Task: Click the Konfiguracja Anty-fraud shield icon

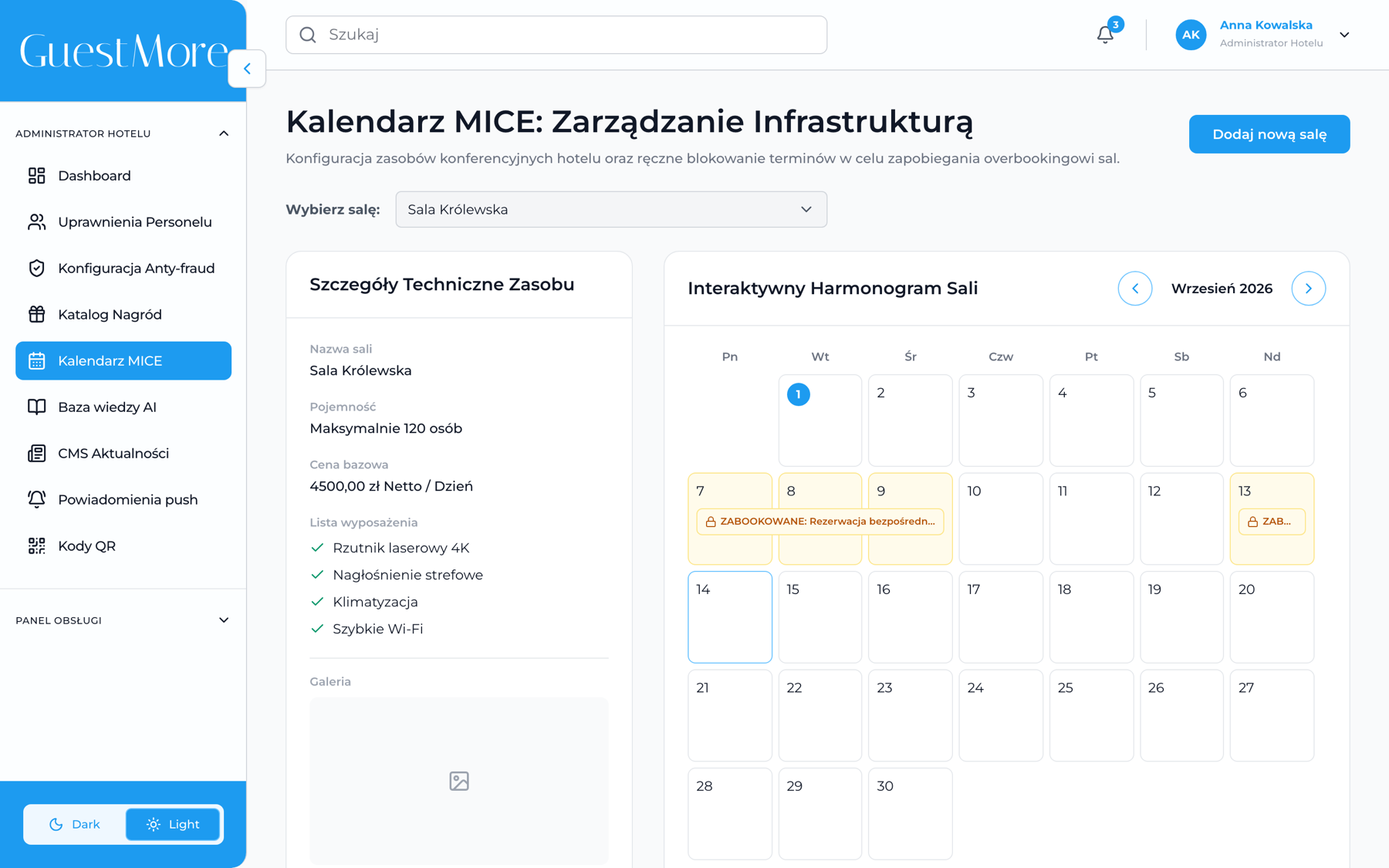Action: pyautogui.click(x=36, y=269)
